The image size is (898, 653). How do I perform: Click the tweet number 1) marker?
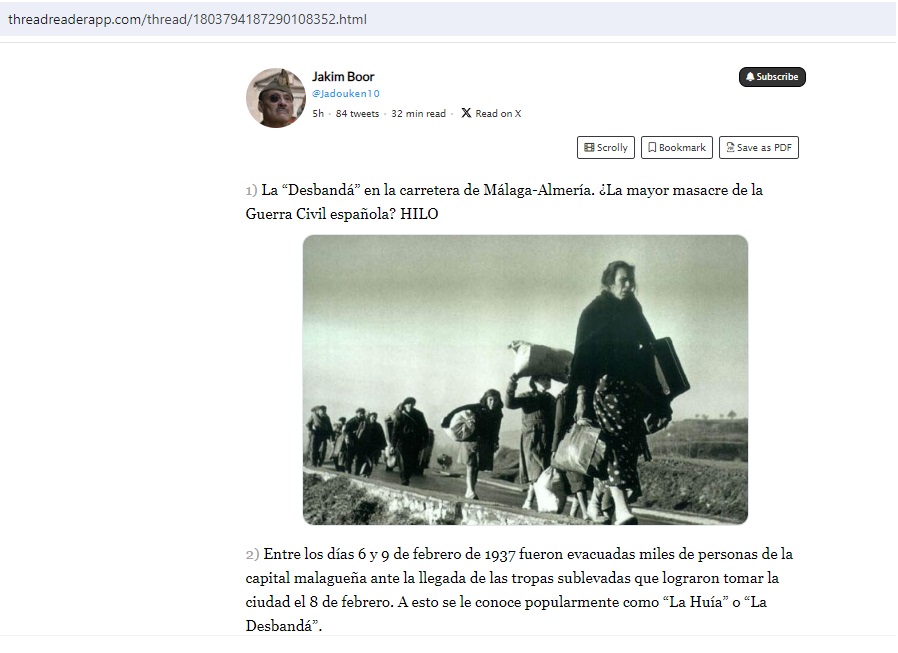point(251,190)
